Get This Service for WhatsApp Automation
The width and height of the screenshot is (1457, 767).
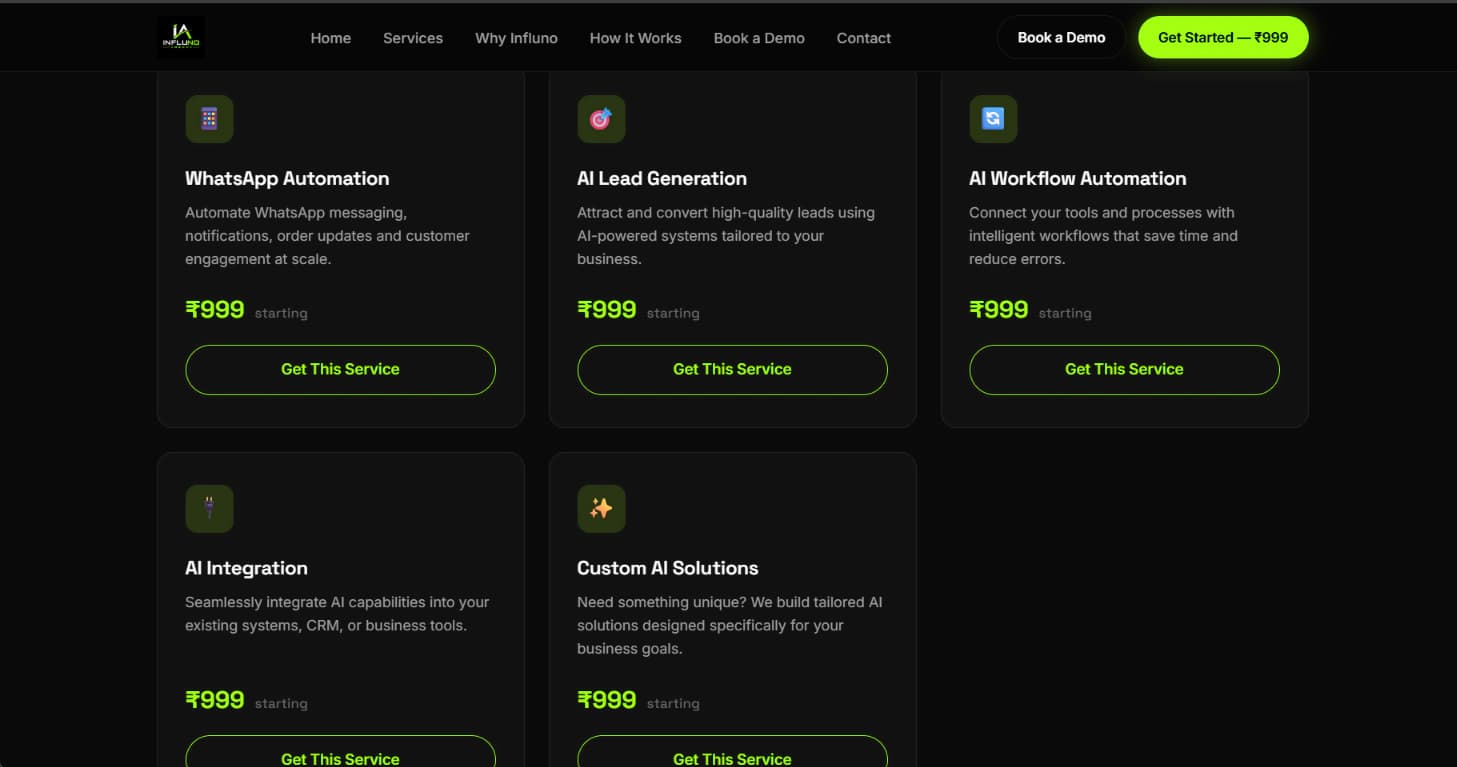tap(340, 369)
